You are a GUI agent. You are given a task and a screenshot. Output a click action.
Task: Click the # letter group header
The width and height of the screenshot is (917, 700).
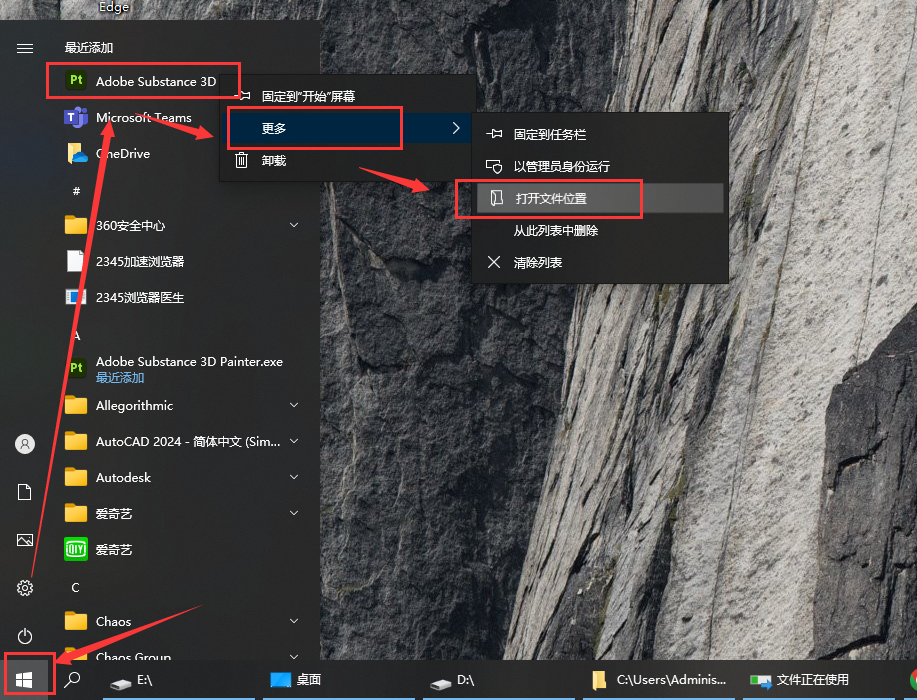76,191
